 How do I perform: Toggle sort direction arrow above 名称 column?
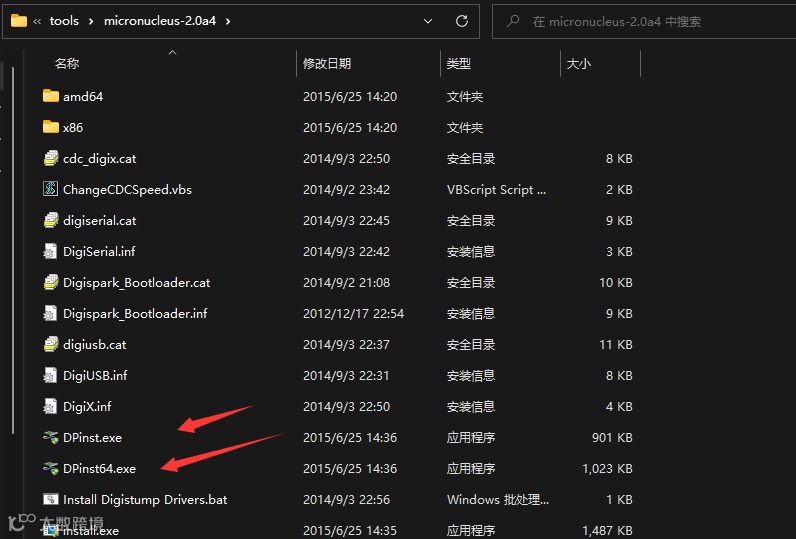click(x=173, y=52)
